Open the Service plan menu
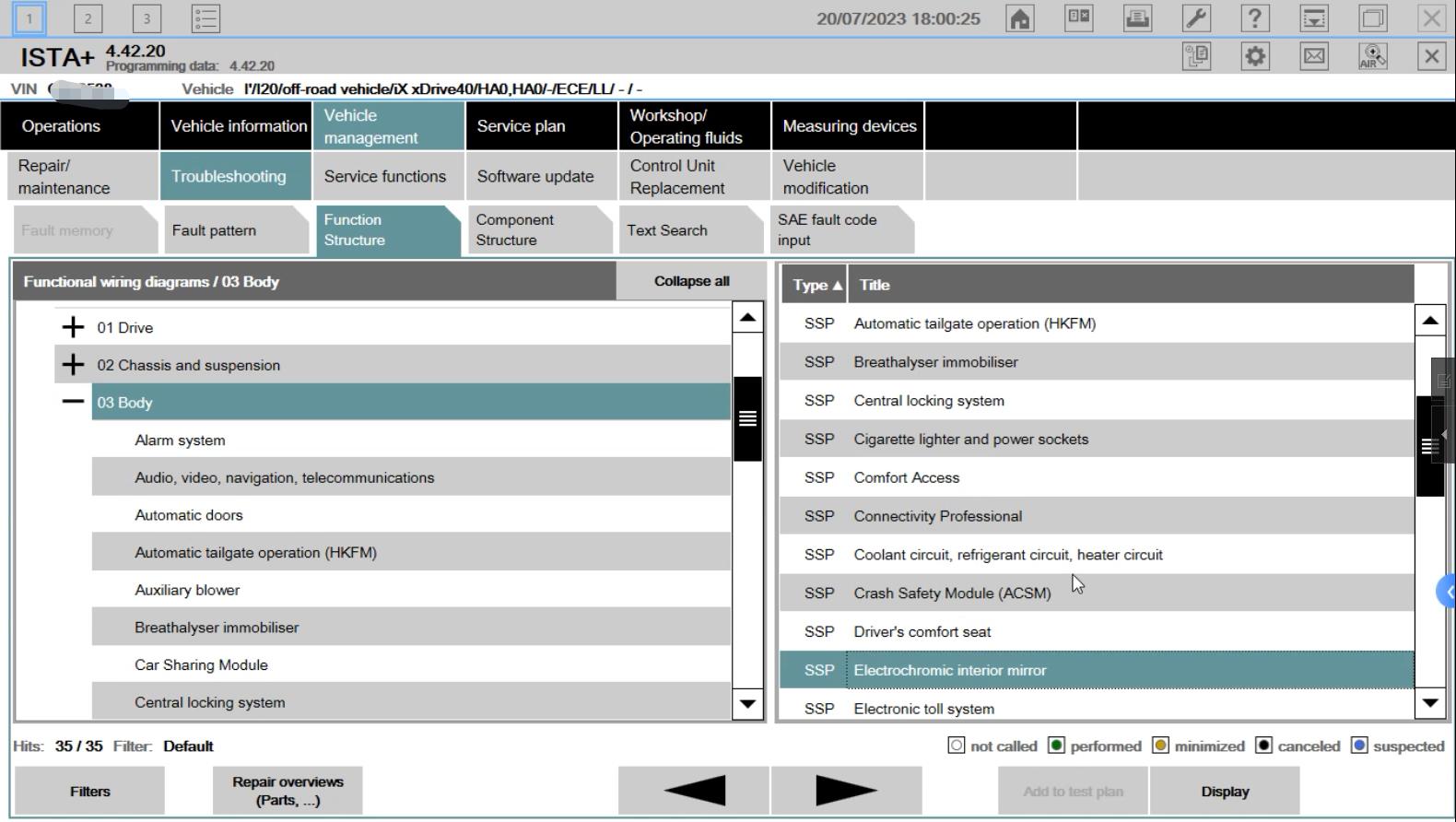Image resolution: width=1456 pixels, height=822 pixels. tap(541, 126)
